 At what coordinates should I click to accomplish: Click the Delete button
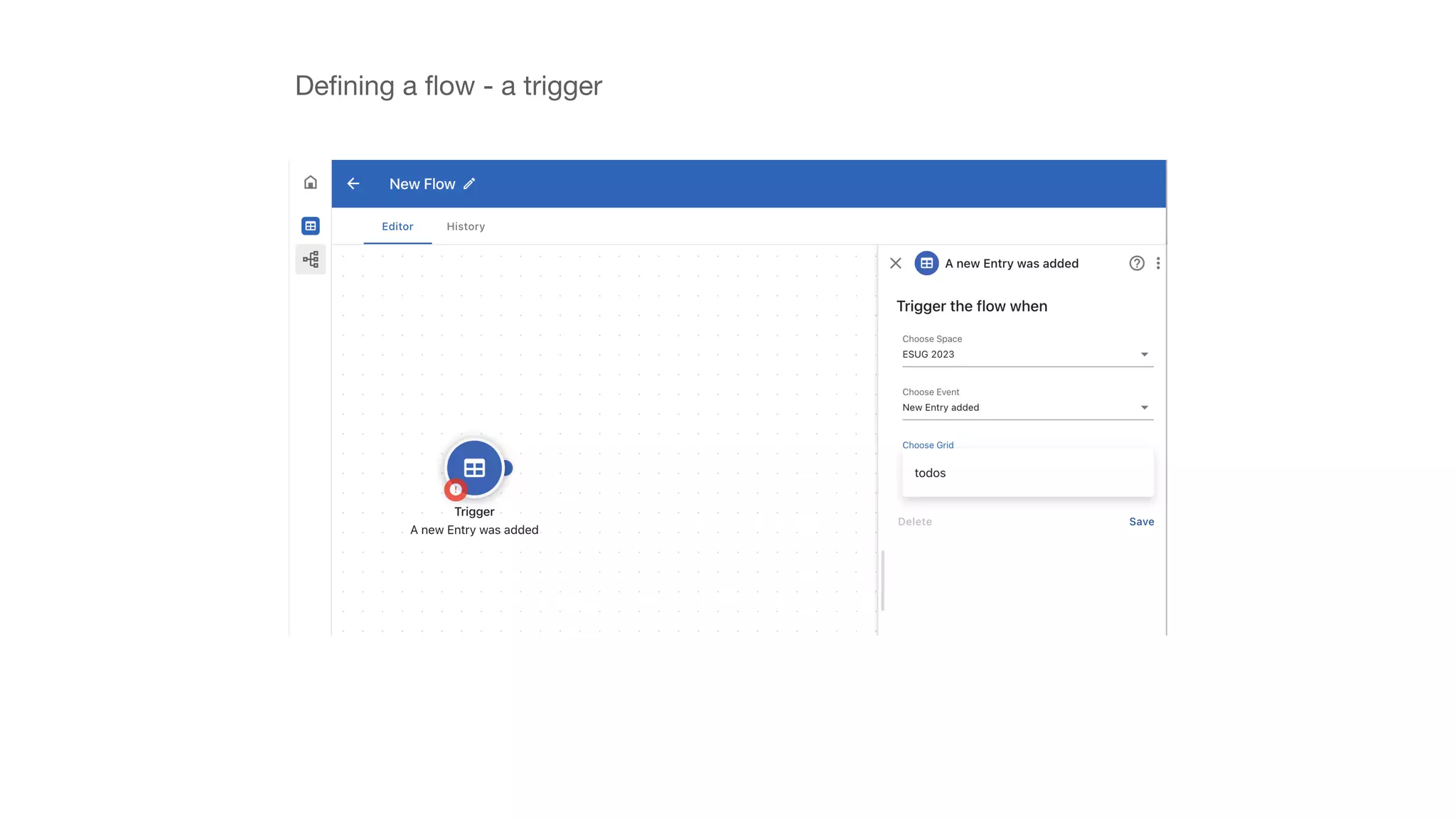click(914, 522)
